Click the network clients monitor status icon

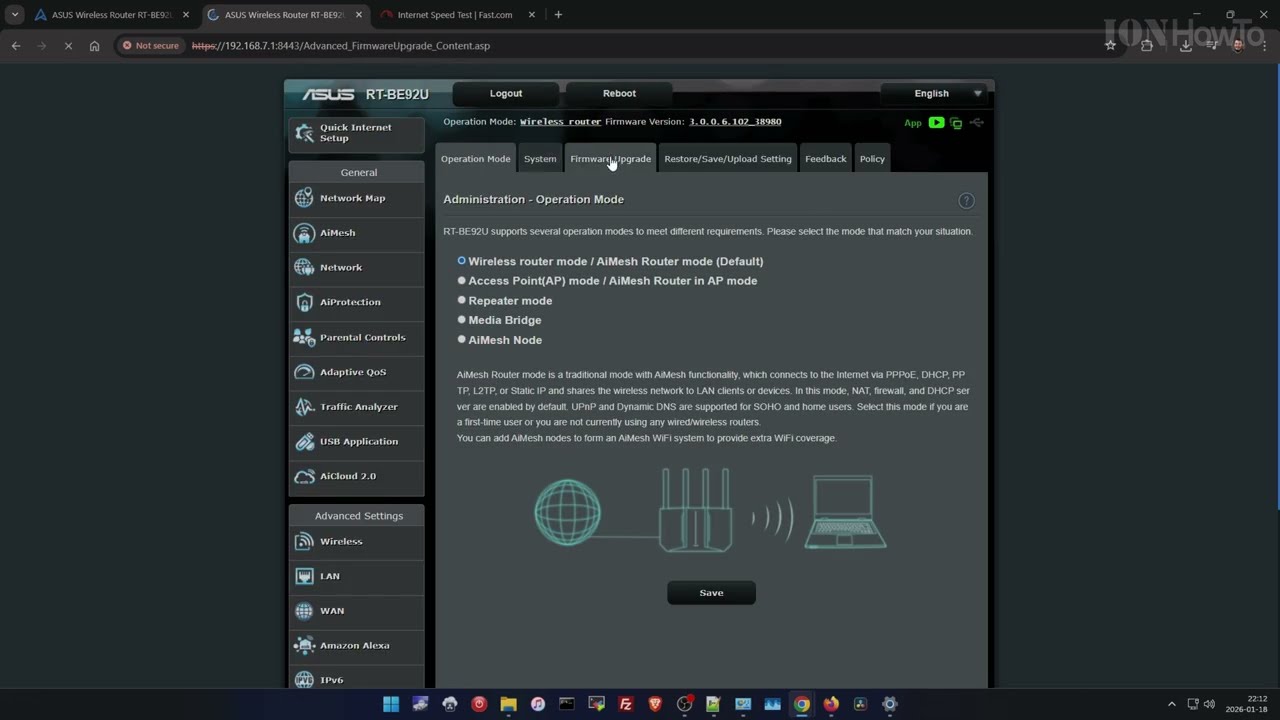956,123
